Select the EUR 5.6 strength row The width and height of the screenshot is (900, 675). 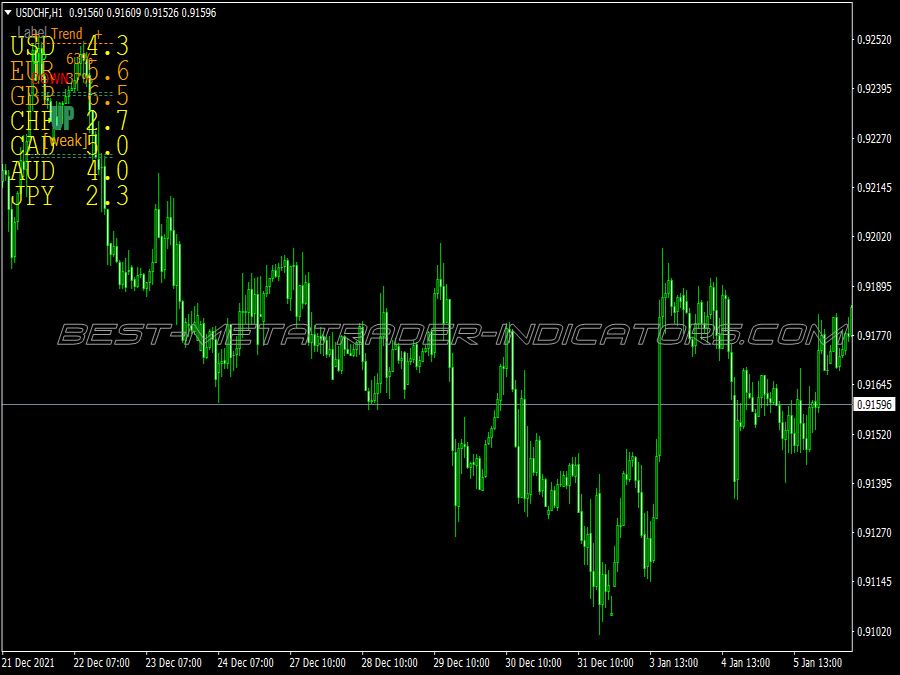[69, 71]
